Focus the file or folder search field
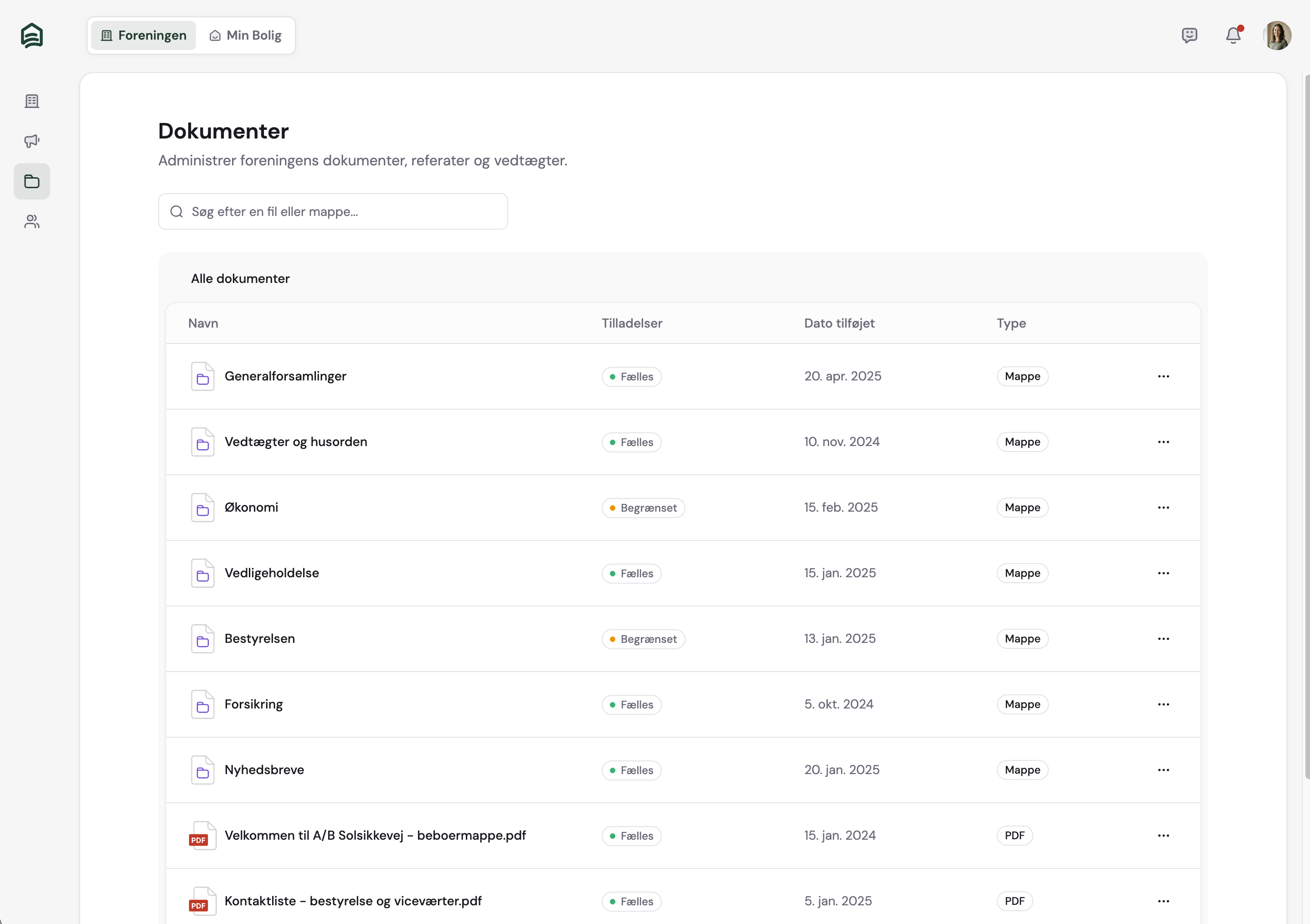The width and height of the screenshot is (1310, 924). pos(333,211)
